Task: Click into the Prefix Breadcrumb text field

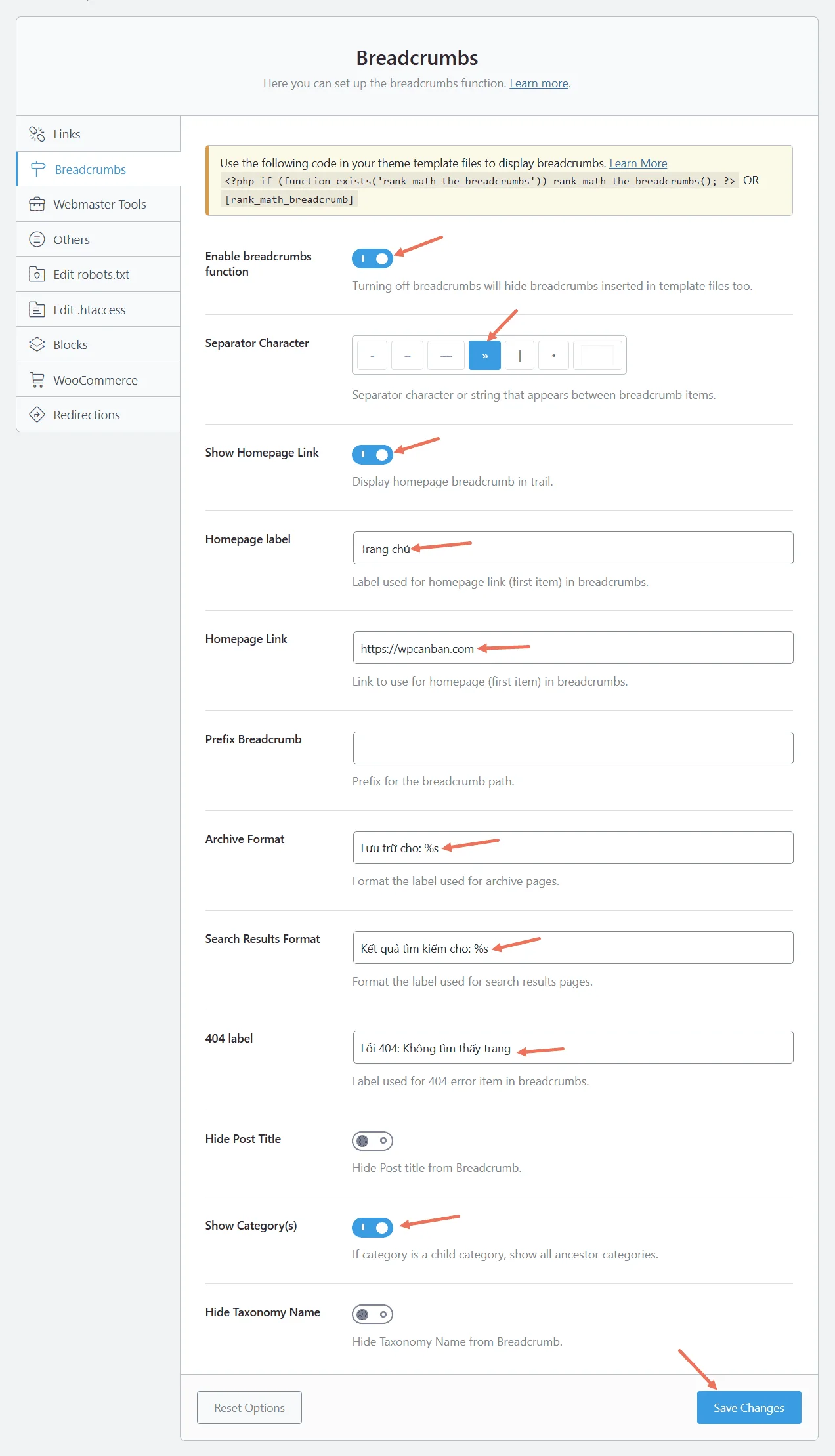Action: click(x=572, y=748)
